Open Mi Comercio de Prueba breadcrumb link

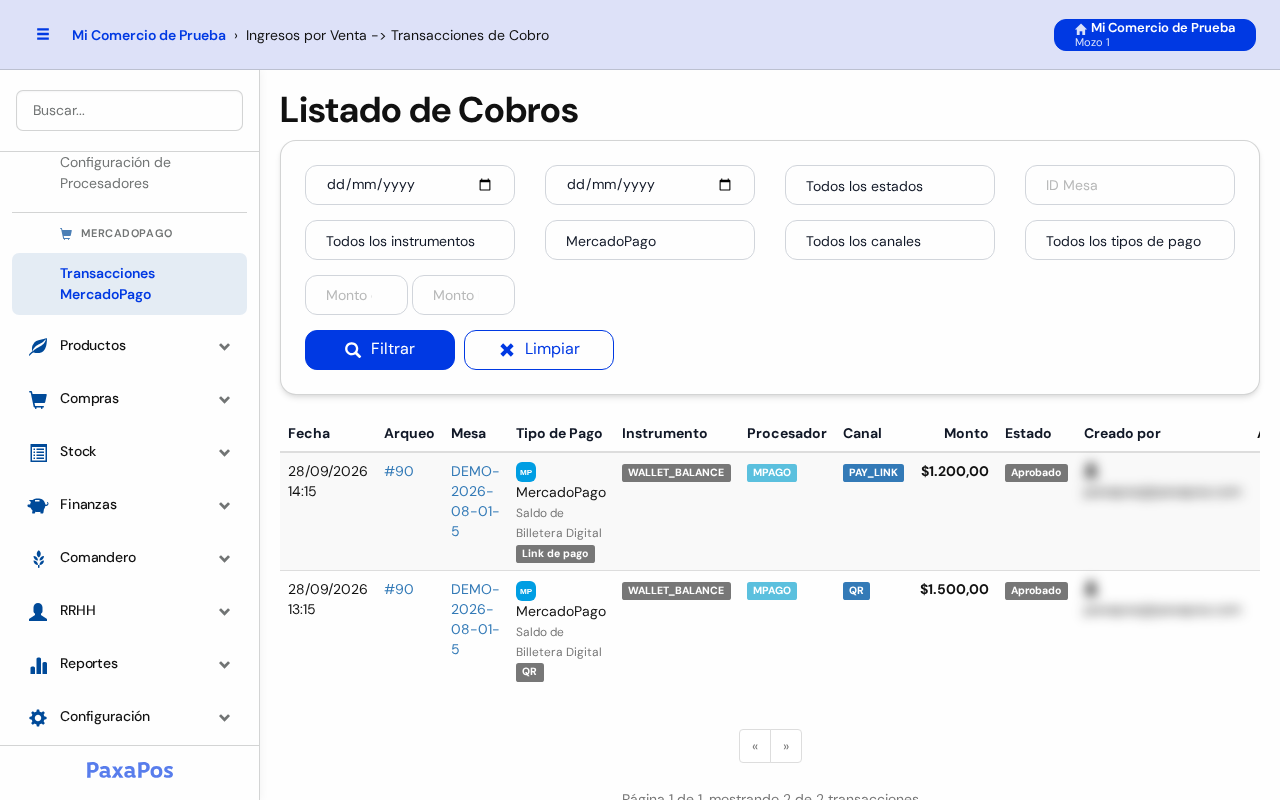coord(149,35)
